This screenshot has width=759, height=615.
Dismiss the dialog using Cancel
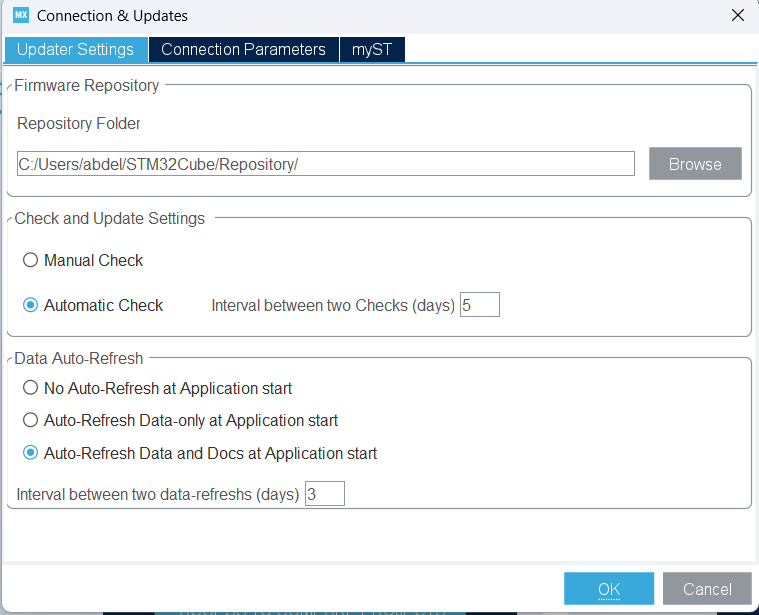[x=706, y=589]
